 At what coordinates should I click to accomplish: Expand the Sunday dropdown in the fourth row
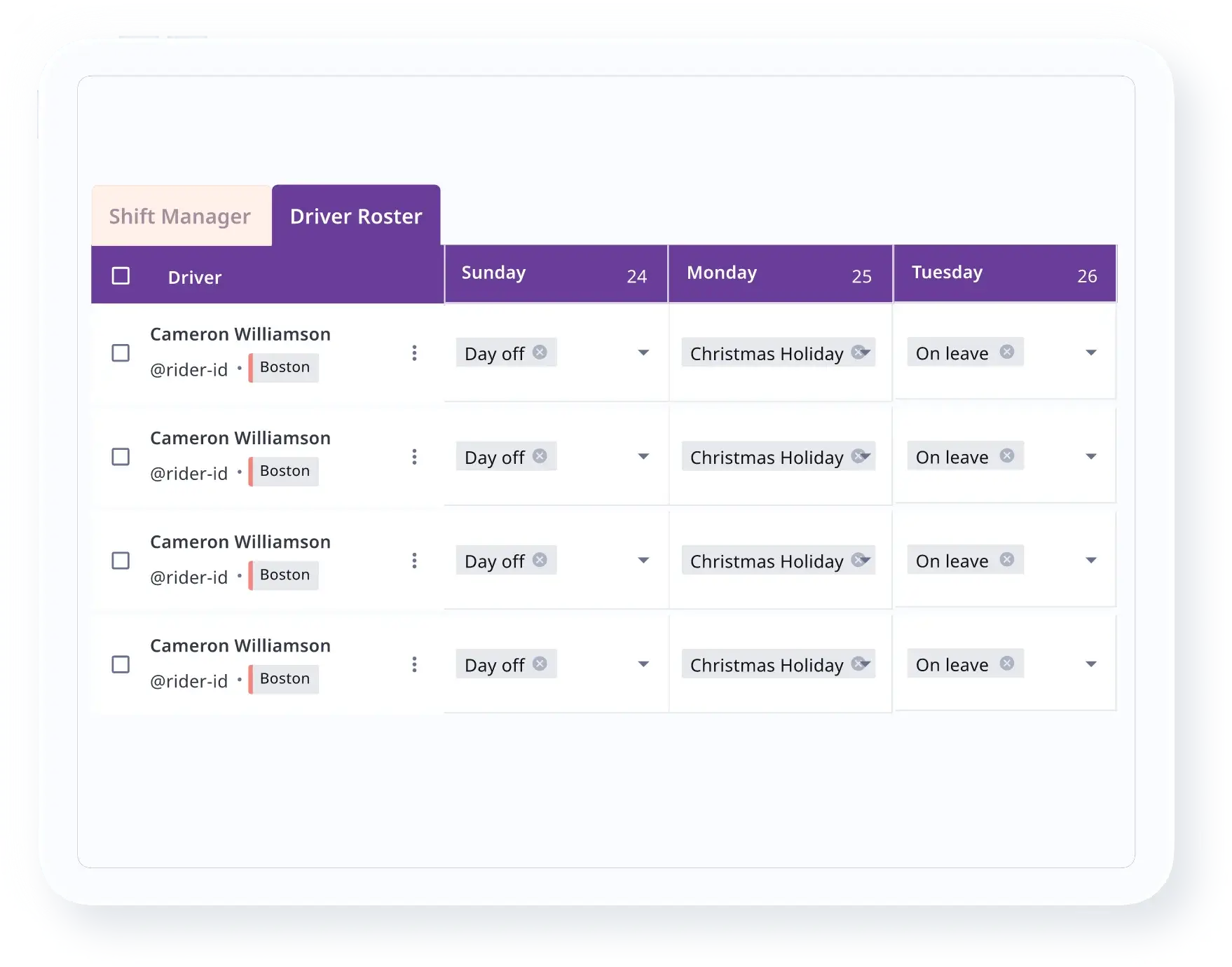pos(643,664)
